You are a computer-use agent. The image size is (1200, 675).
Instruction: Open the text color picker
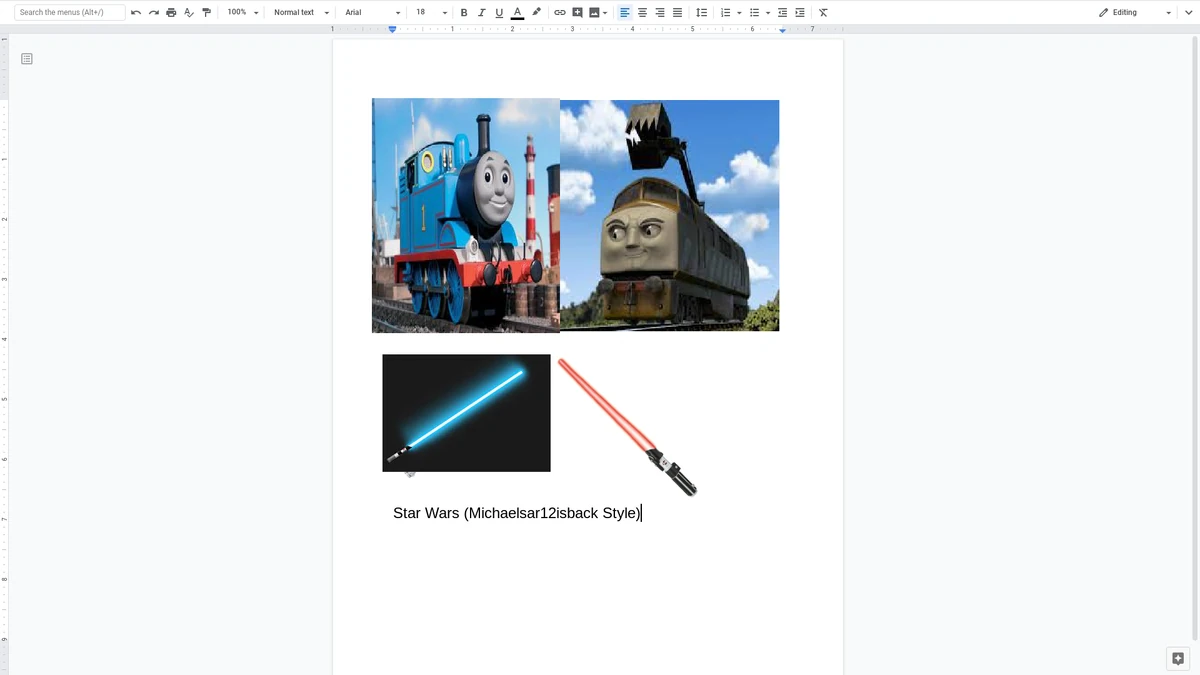tap(517, 12)
